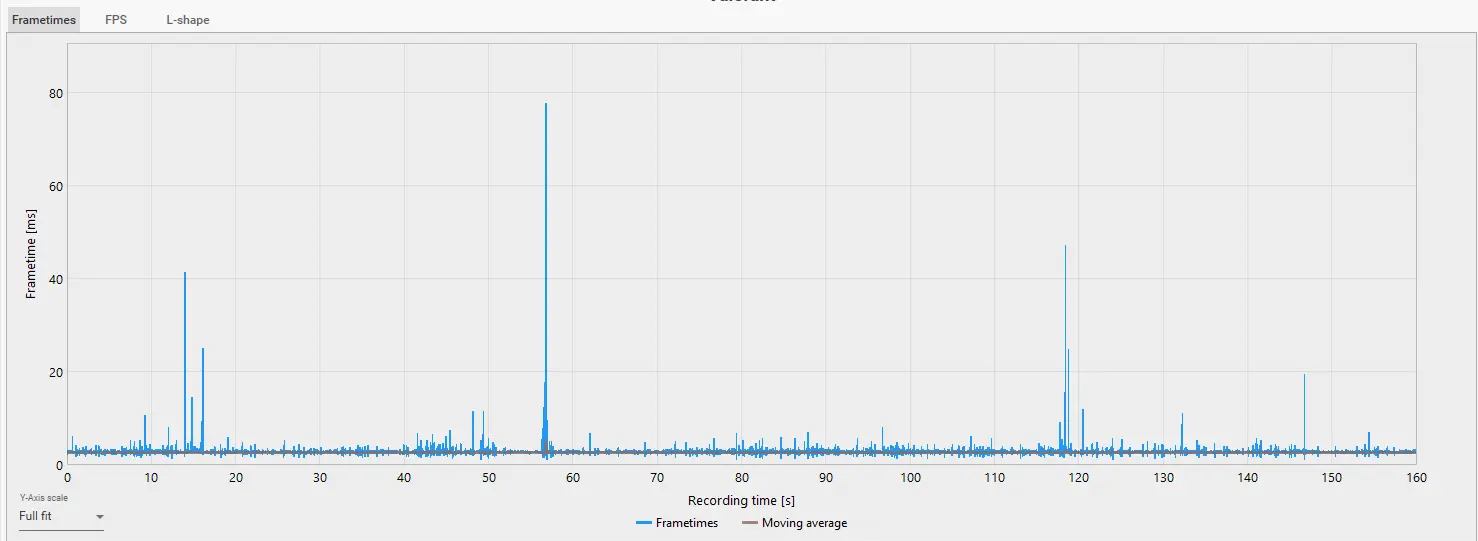Screen dimensions: 1478x541
Task: Click the "160" label on the X axis
Action: (1415, 478)
